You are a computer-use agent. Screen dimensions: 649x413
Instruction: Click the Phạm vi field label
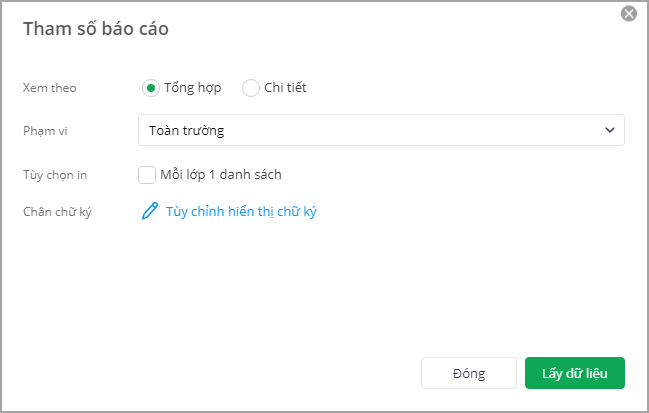(x=44, y=130)
